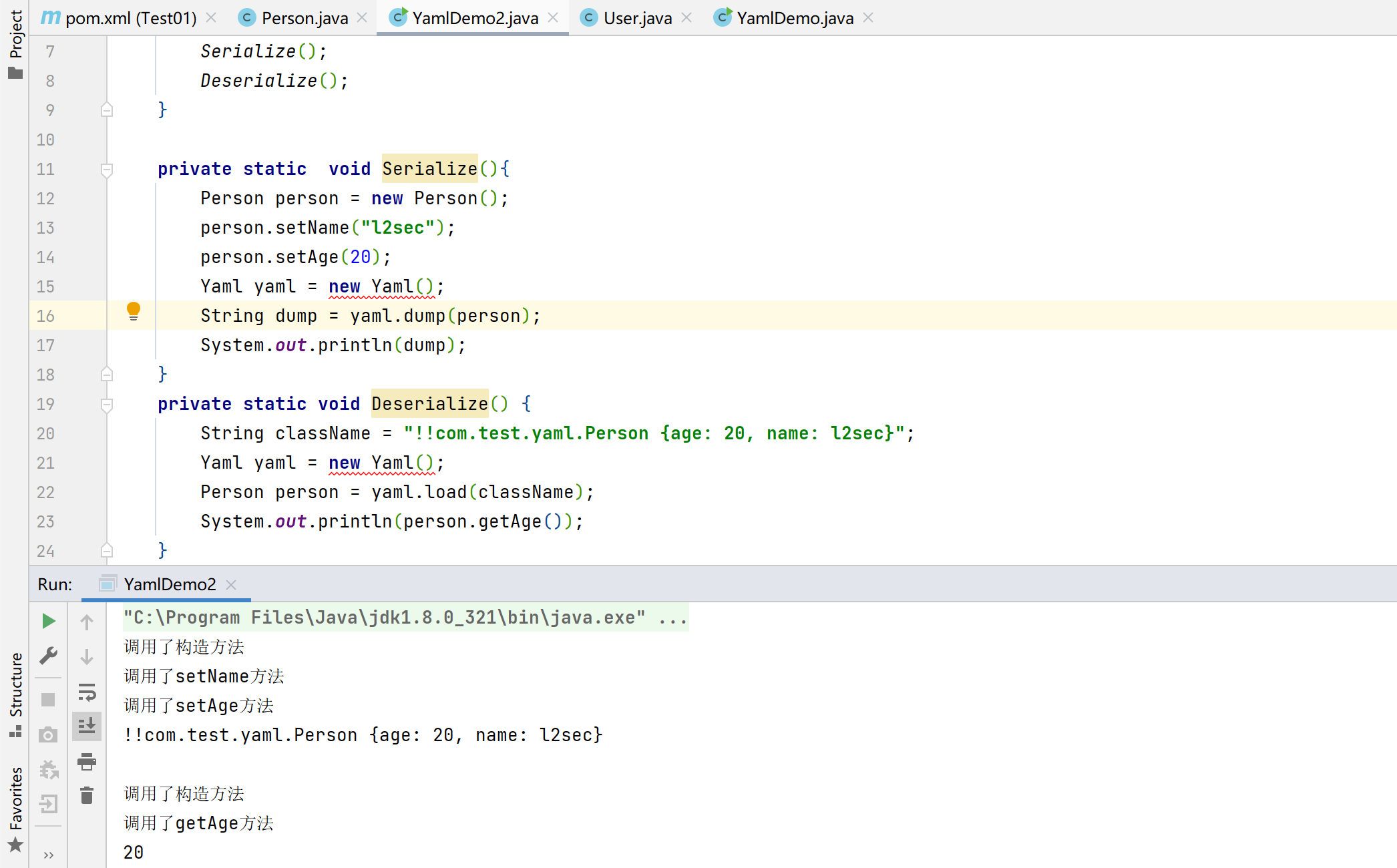This screenshot has width=1397, height=868.
Task: Click System.out.println(dump) on line 17
Action: click(x=328, y=345)
